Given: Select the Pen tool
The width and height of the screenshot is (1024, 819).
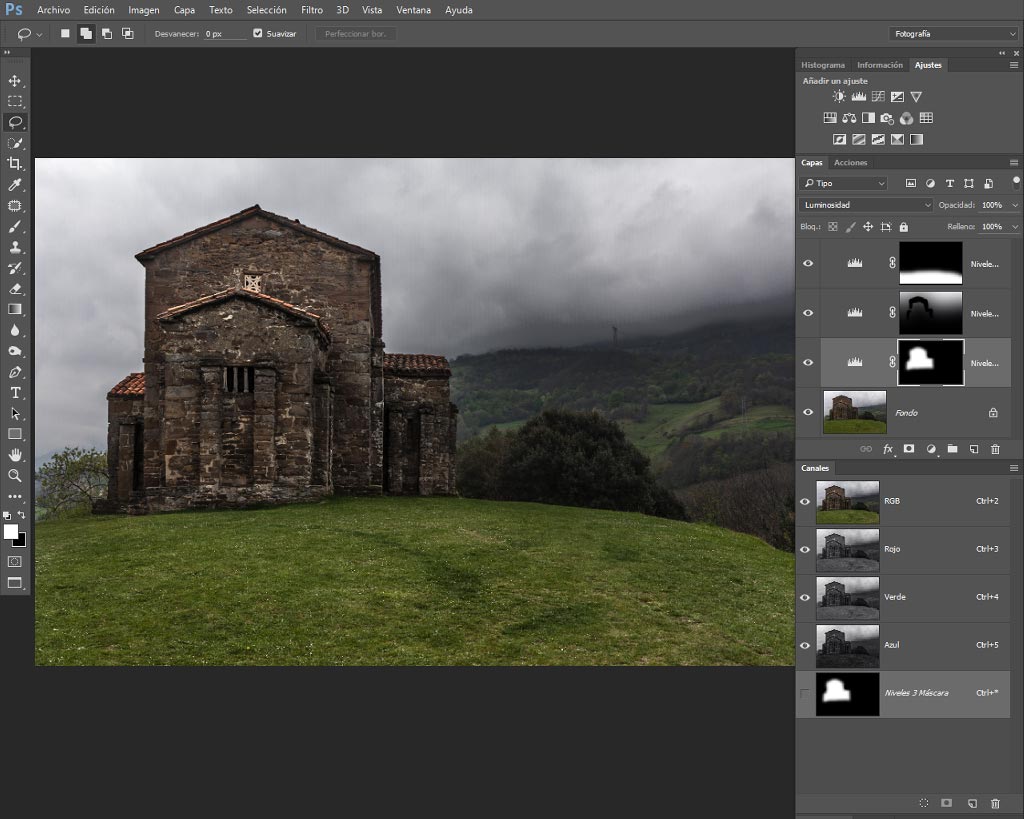Looking at the screenshot, I should (14, 372).
